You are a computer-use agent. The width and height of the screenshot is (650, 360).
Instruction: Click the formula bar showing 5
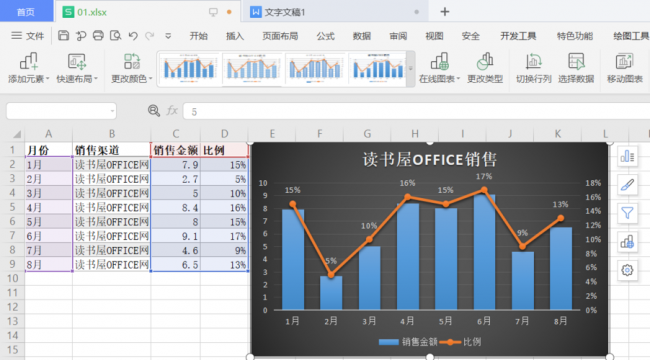[x=416, y=111]
